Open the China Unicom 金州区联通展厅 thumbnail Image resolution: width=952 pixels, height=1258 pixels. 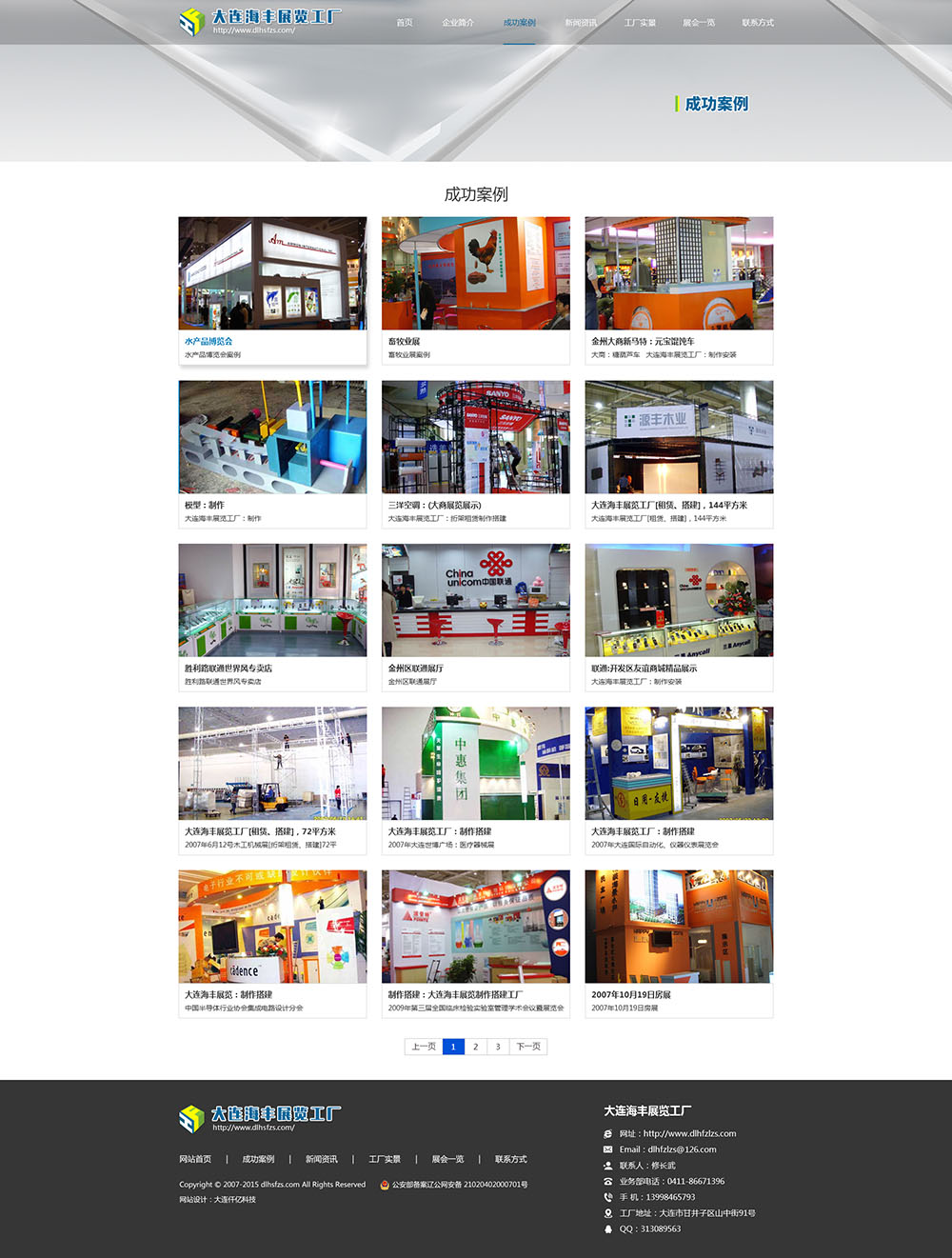(x=476, y=600)
